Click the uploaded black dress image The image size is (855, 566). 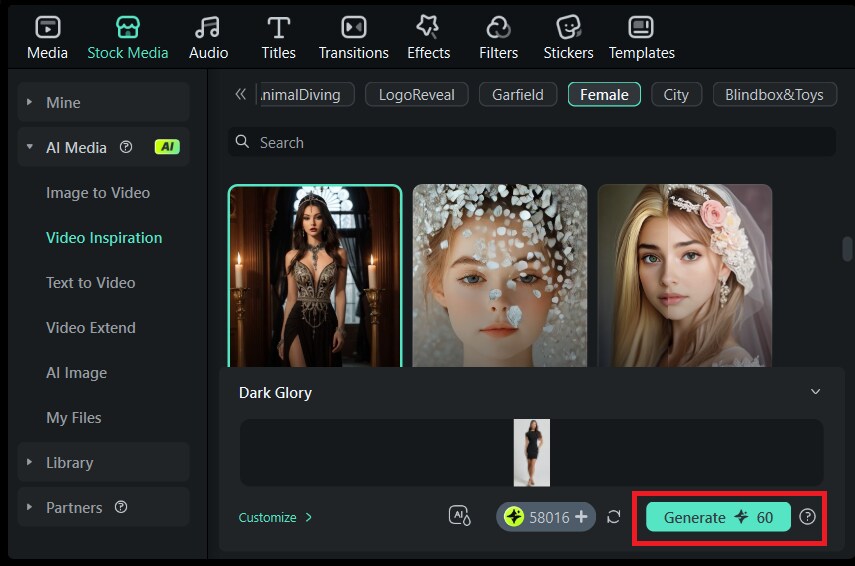point(532,453)
